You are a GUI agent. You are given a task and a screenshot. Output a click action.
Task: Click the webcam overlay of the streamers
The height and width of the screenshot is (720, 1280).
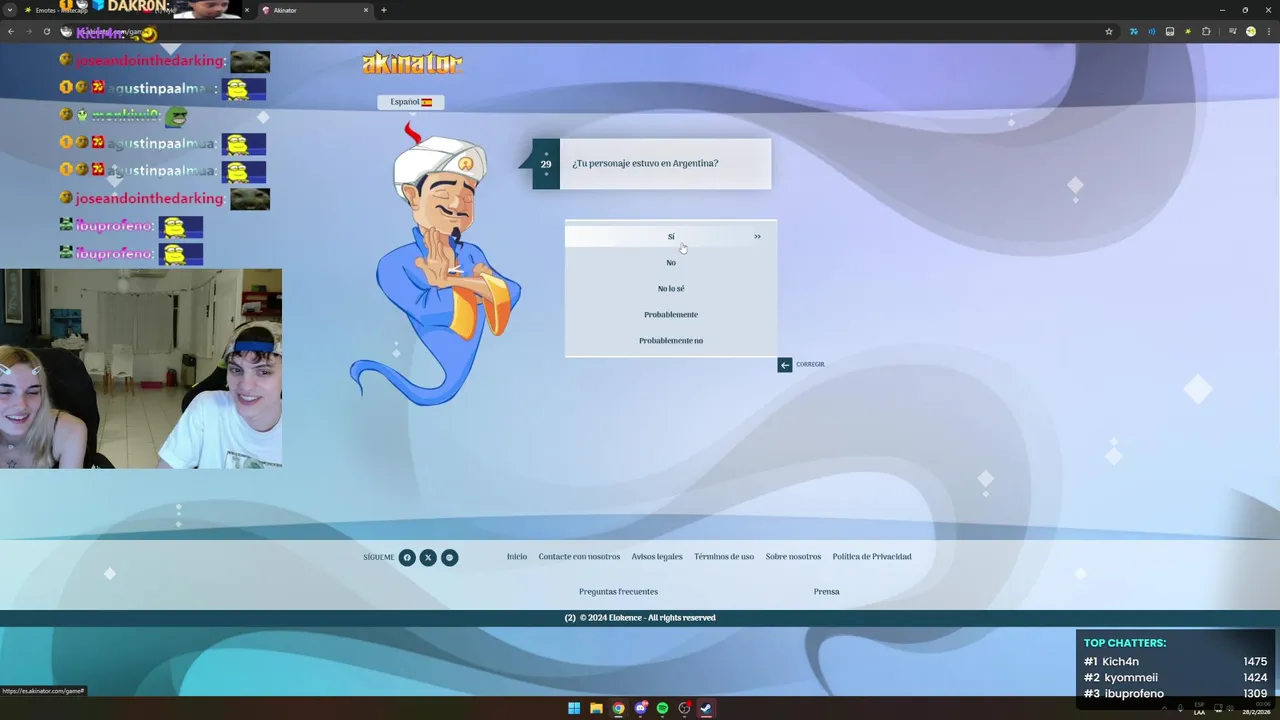pyautogui.click(x=141, y=368)
